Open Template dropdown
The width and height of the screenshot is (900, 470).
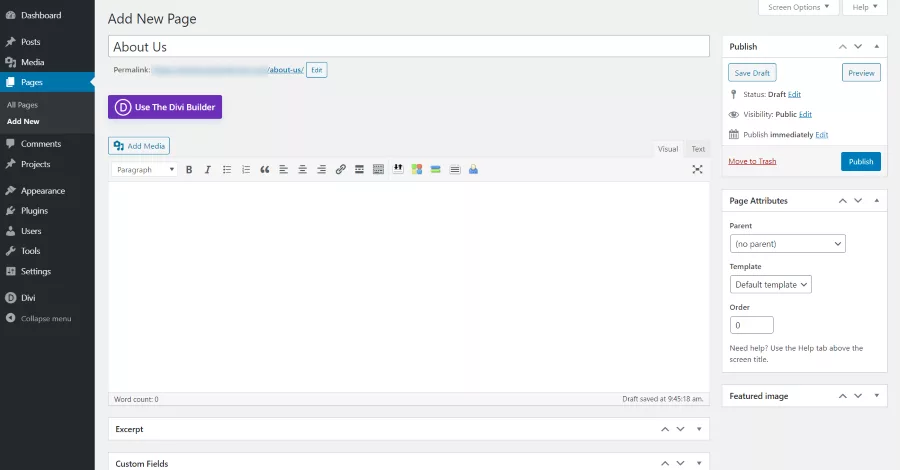770,284
